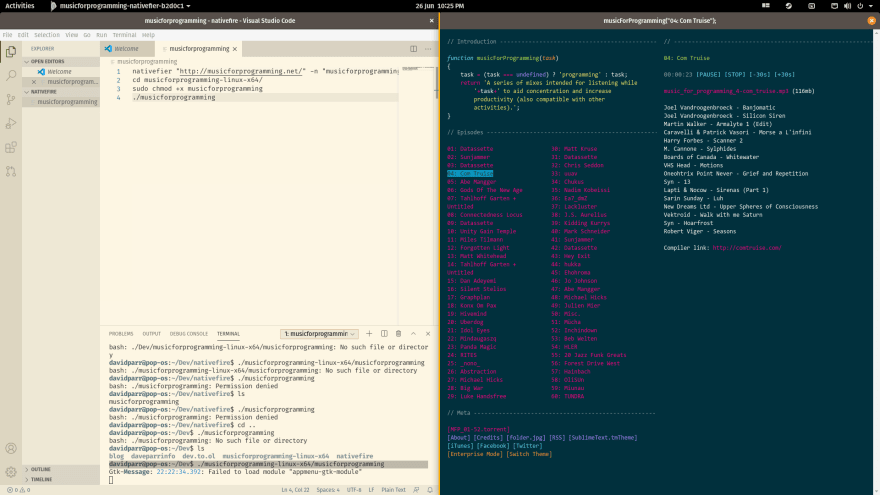The height and width of the screenshot is (495, 880).
Task: Switch to the Output panel tab
Action: (152, 333)
